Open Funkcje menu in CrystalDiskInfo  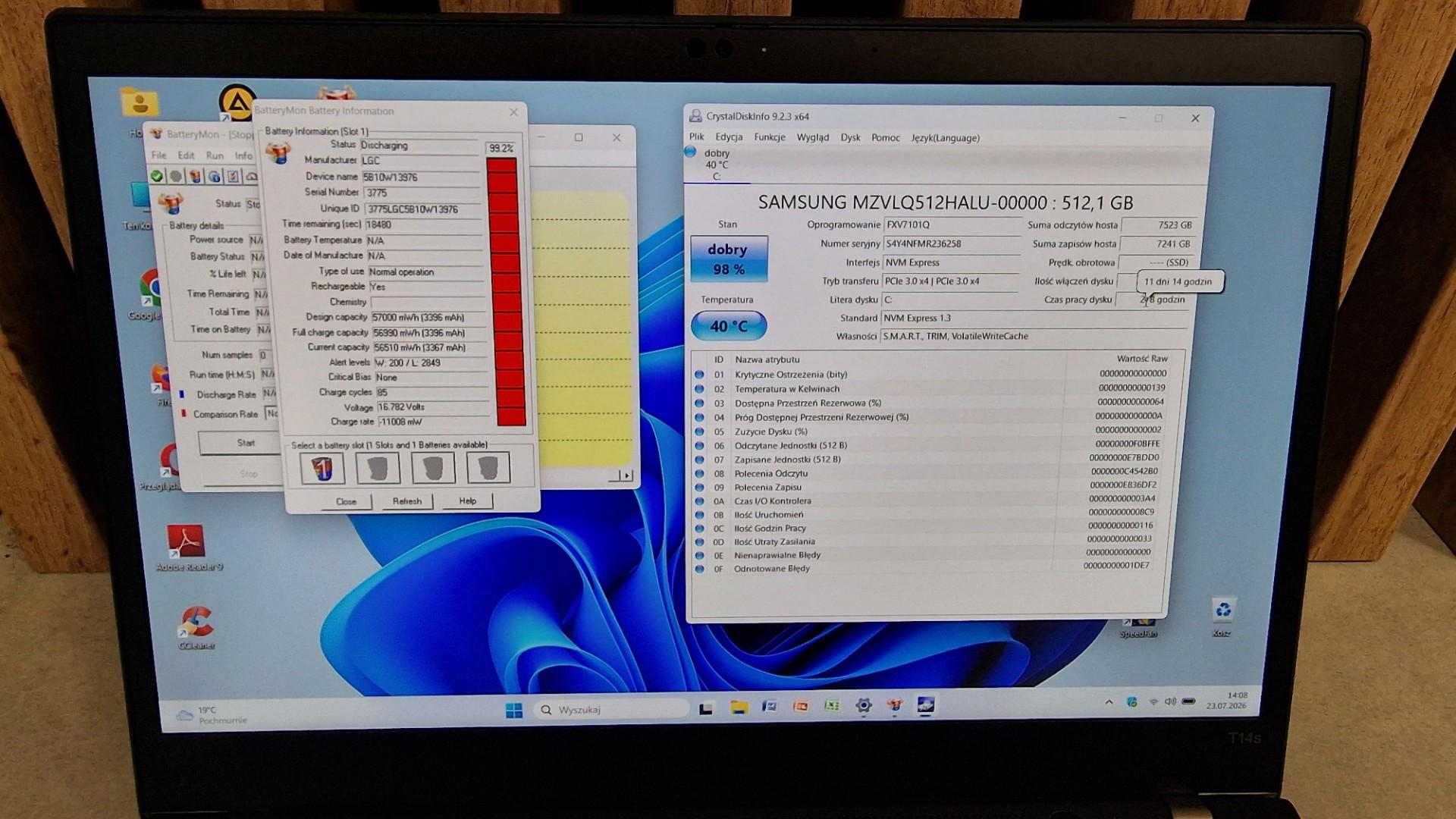tap(770, 137)
